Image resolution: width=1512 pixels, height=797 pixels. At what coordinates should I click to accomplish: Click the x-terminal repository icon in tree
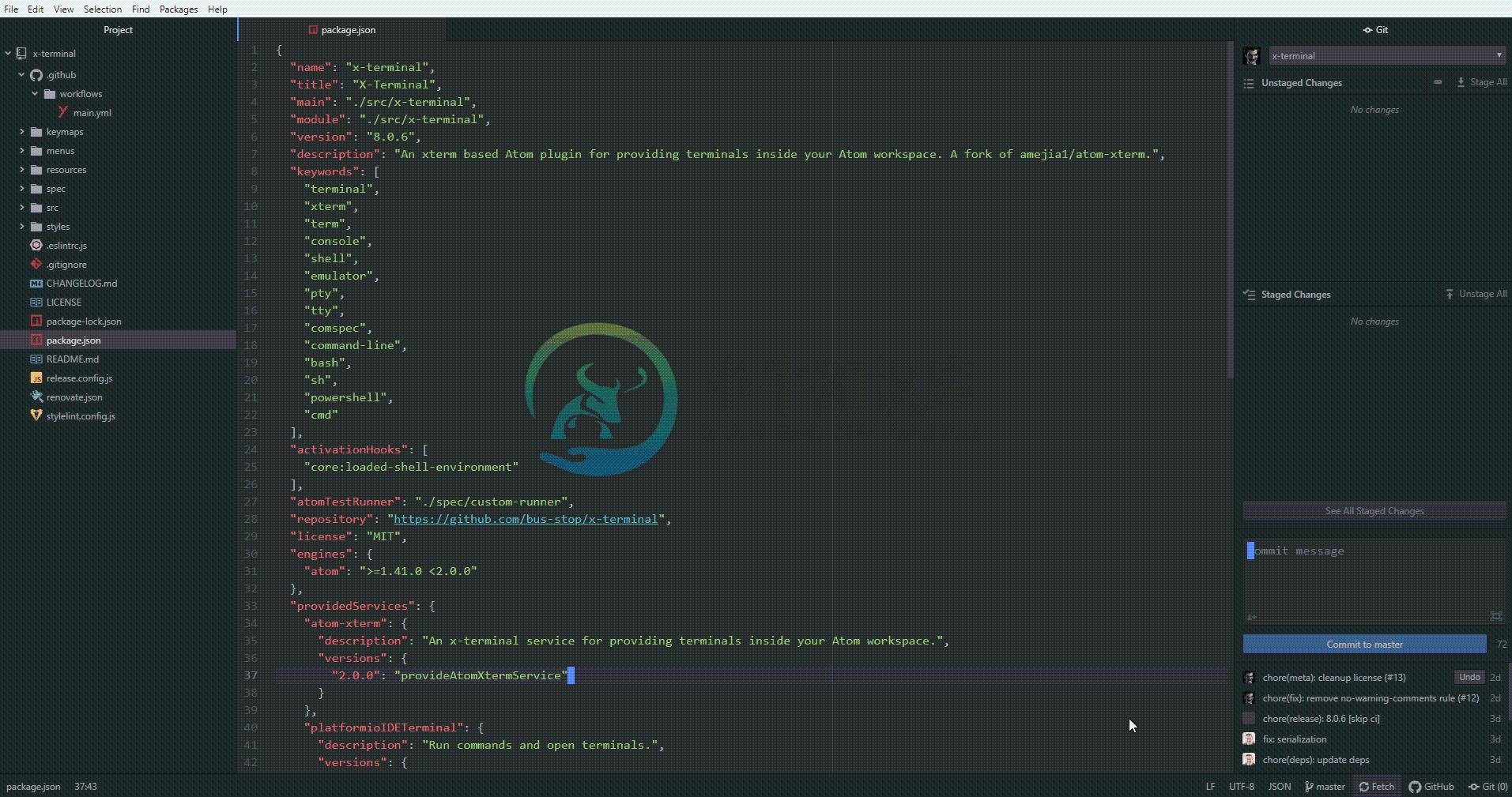tap(22, 54)
